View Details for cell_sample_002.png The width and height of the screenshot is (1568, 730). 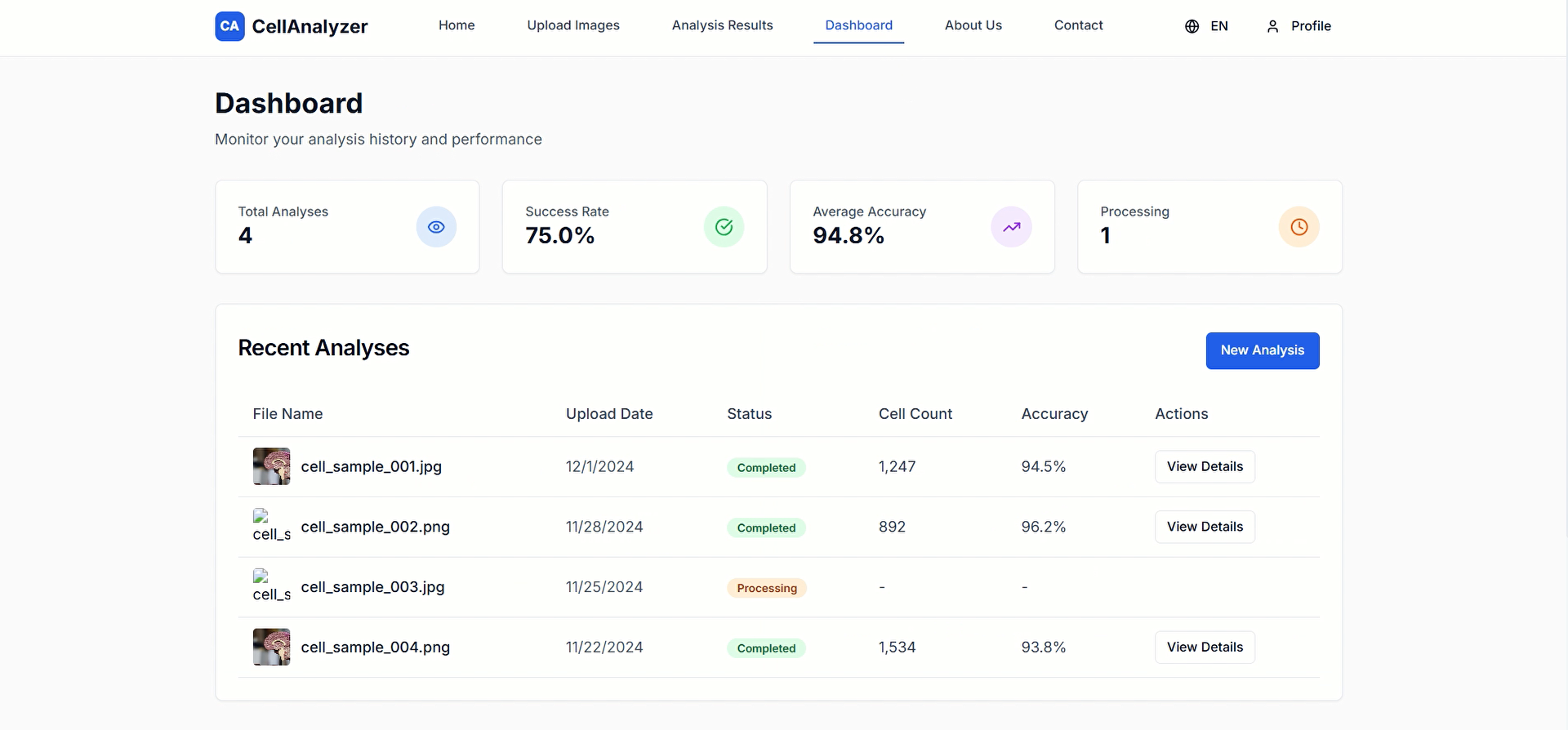[x=1205, y=527]
